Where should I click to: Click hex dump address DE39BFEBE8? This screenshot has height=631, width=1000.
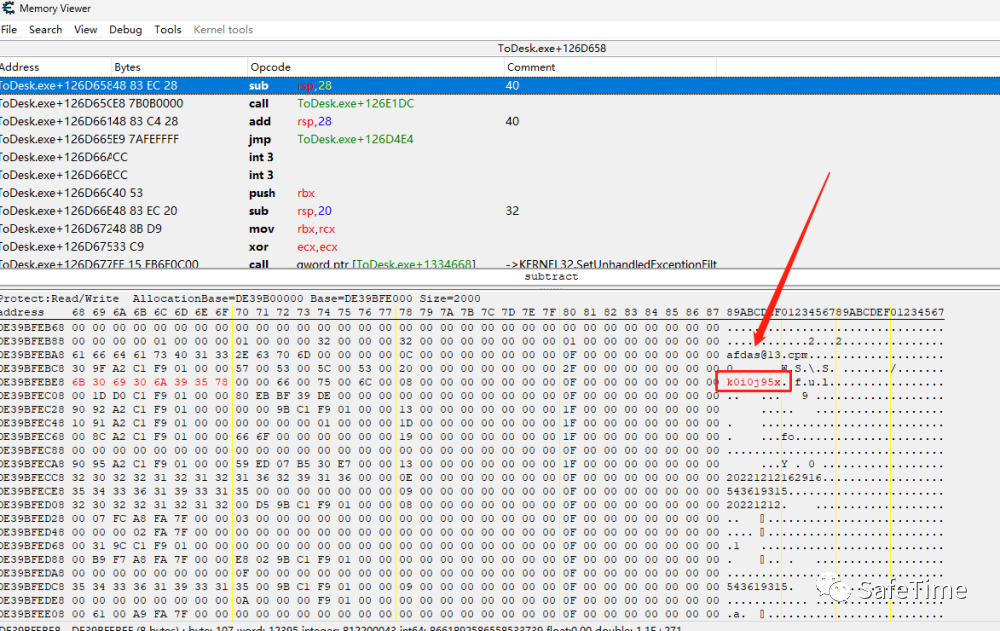(32, 382)
